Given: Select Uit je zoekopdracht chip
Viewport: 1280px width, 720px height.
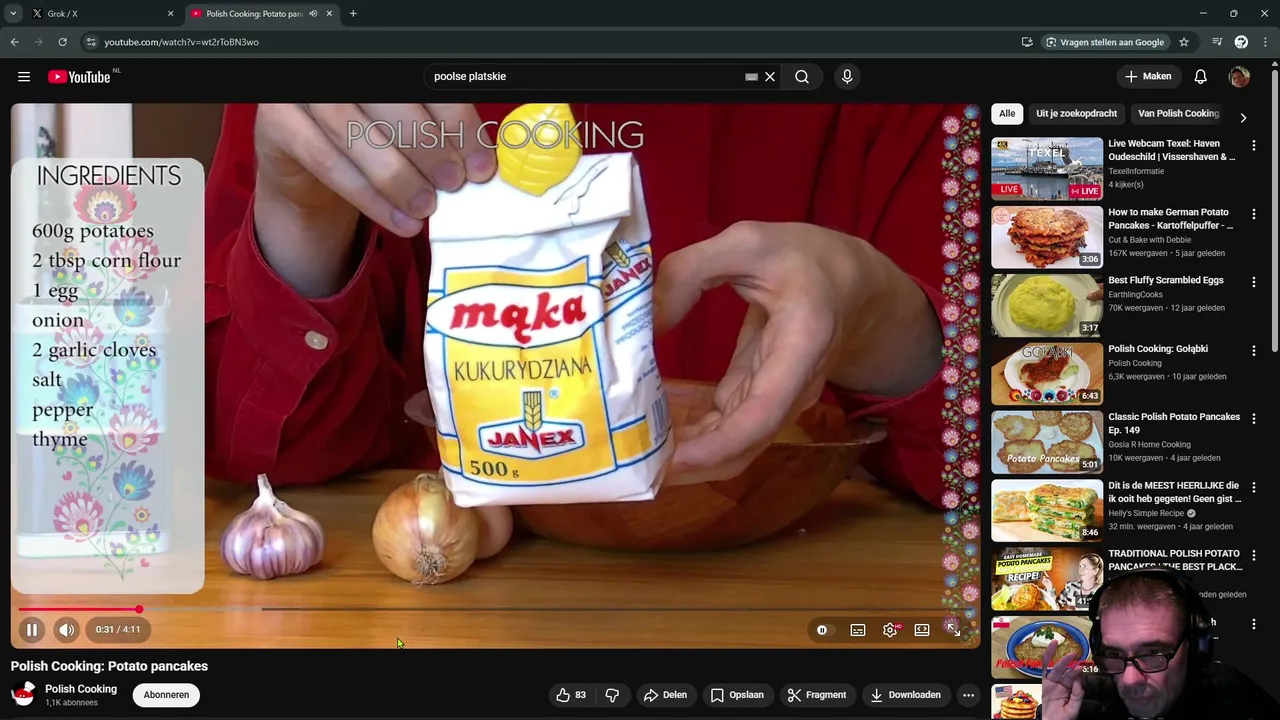Looking at the screenshot, I should tap(1076, 114).
